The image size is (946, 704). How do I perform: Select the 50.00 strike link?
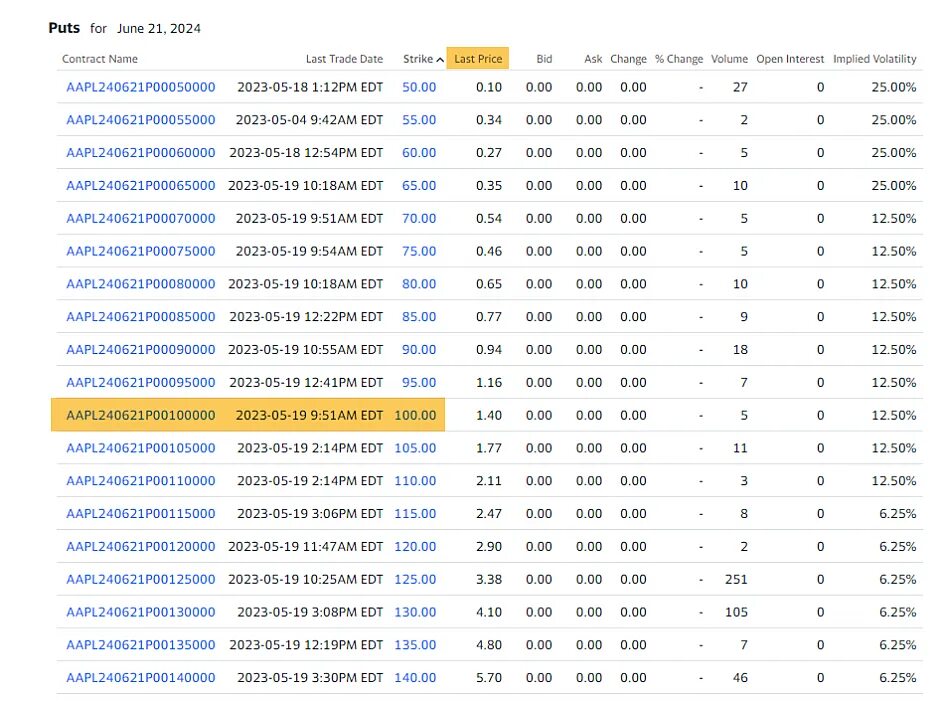point(419,87)
